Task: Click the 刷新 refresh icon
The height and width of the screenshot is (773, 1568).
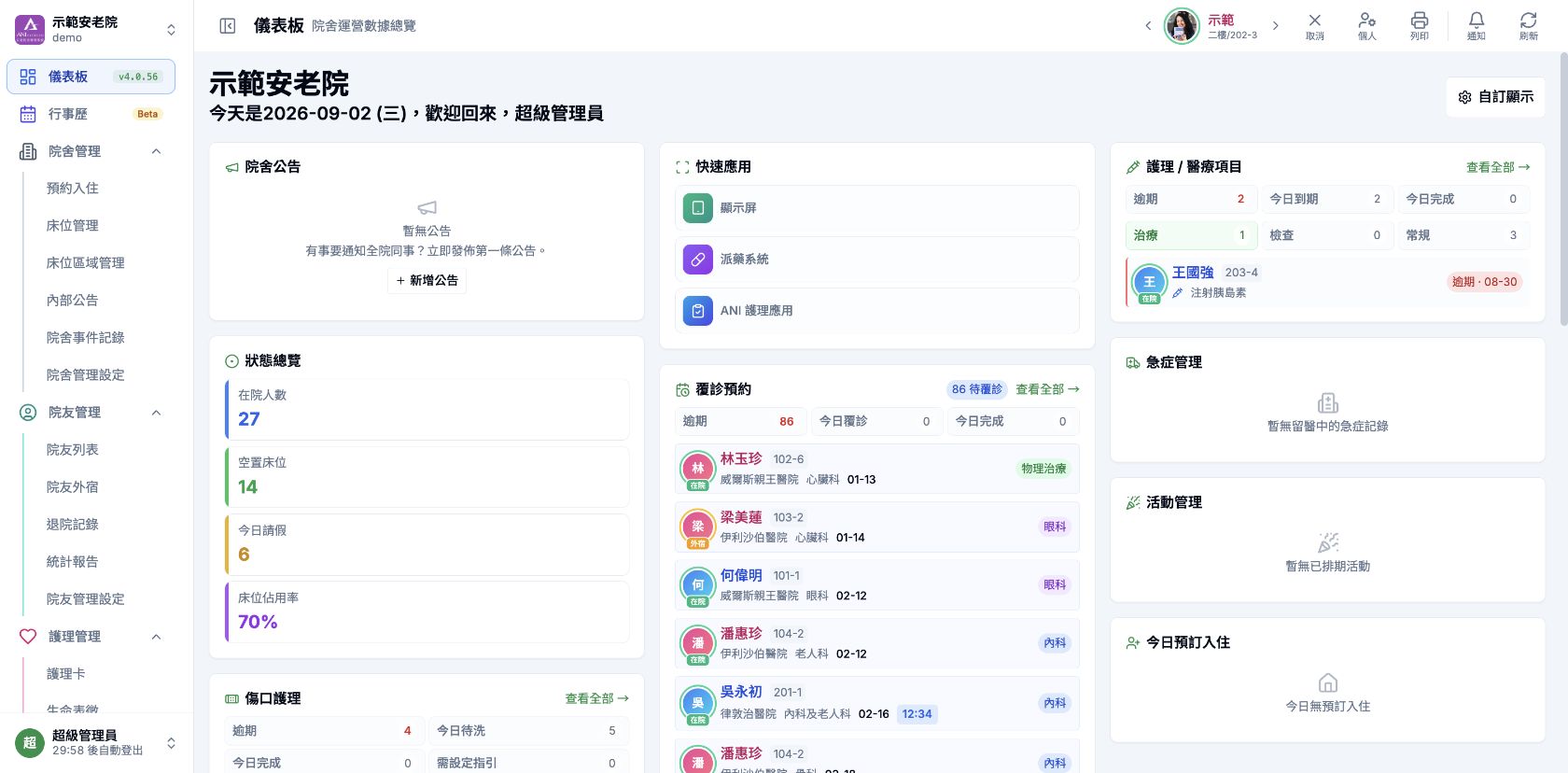Action: [x=1528, y=26]
